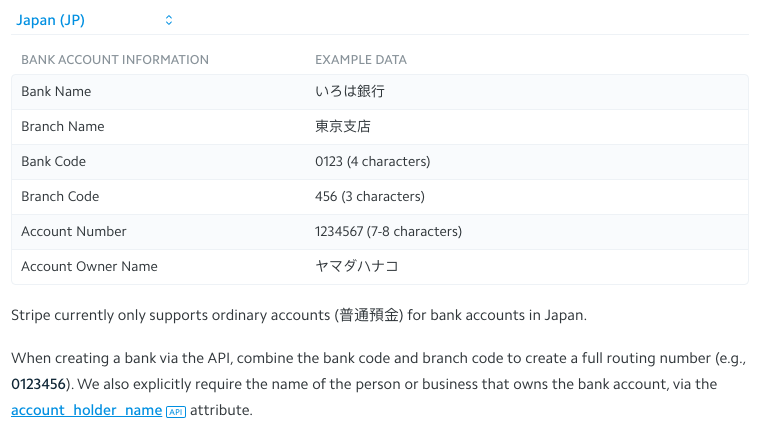
Task: Click the API badge icon
Action: pyautogui.click(x=176, y=411)
